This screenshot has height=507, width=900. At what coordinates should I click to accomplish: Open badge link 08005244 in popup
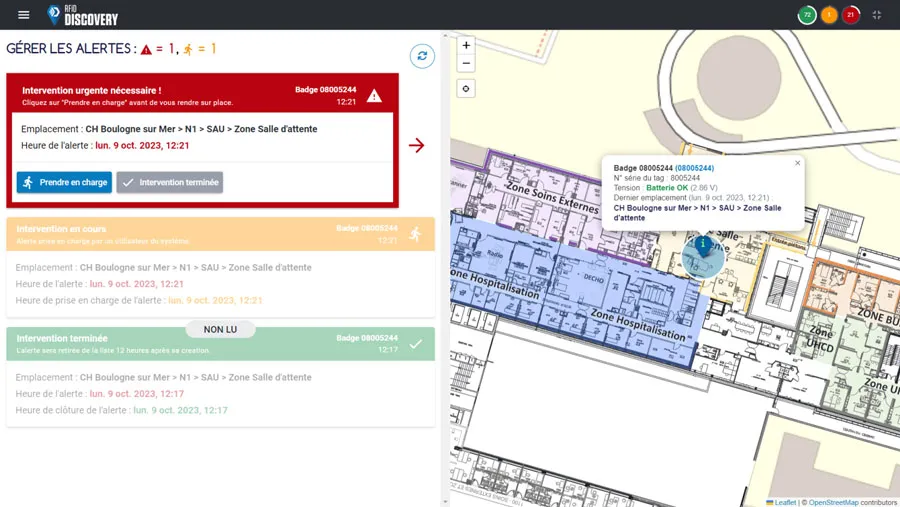point(695,168)
